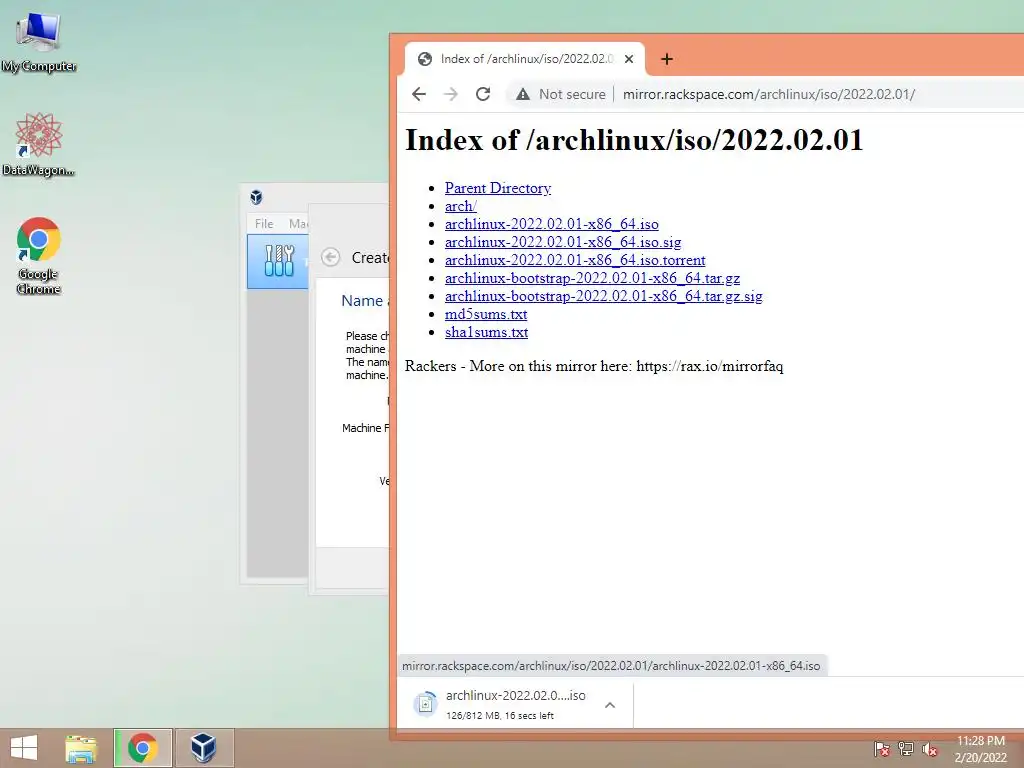The width and height of the screenshot is (1024, 768).
Task: Open archlinux-2022.02.01-x86_64.iso.sig link
Action: (562, 242)
